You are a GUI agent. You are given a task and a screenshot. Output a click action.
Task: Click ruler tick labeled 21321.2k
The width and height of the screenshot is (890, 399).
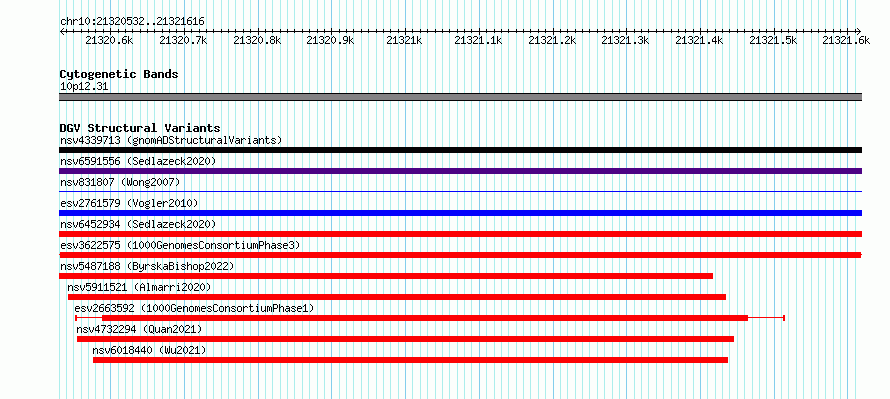click(x=552, y=40)
